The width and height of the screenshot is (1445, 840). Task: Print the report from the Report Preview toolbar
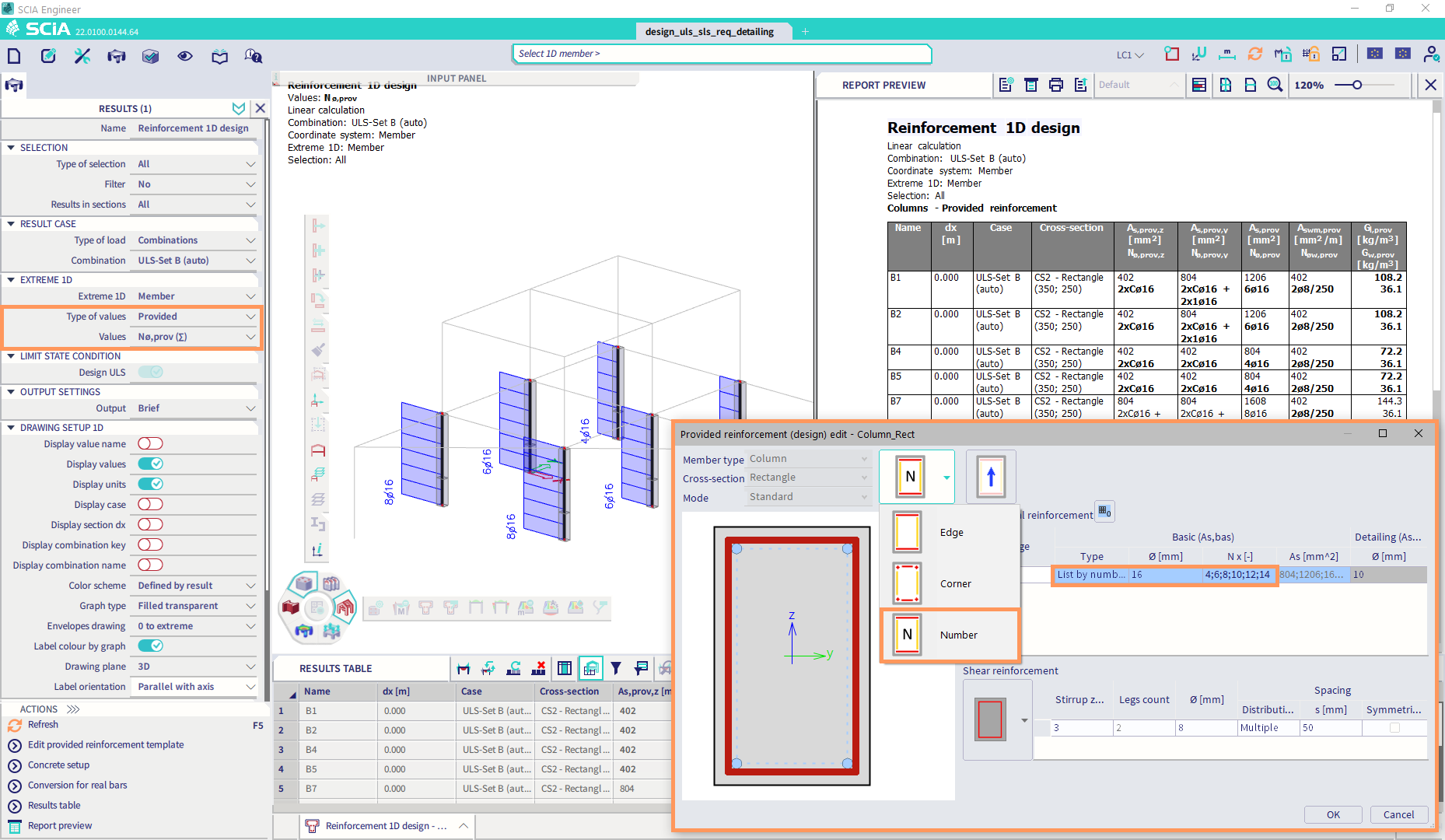pyautogui.click(x=1055, y=85)
